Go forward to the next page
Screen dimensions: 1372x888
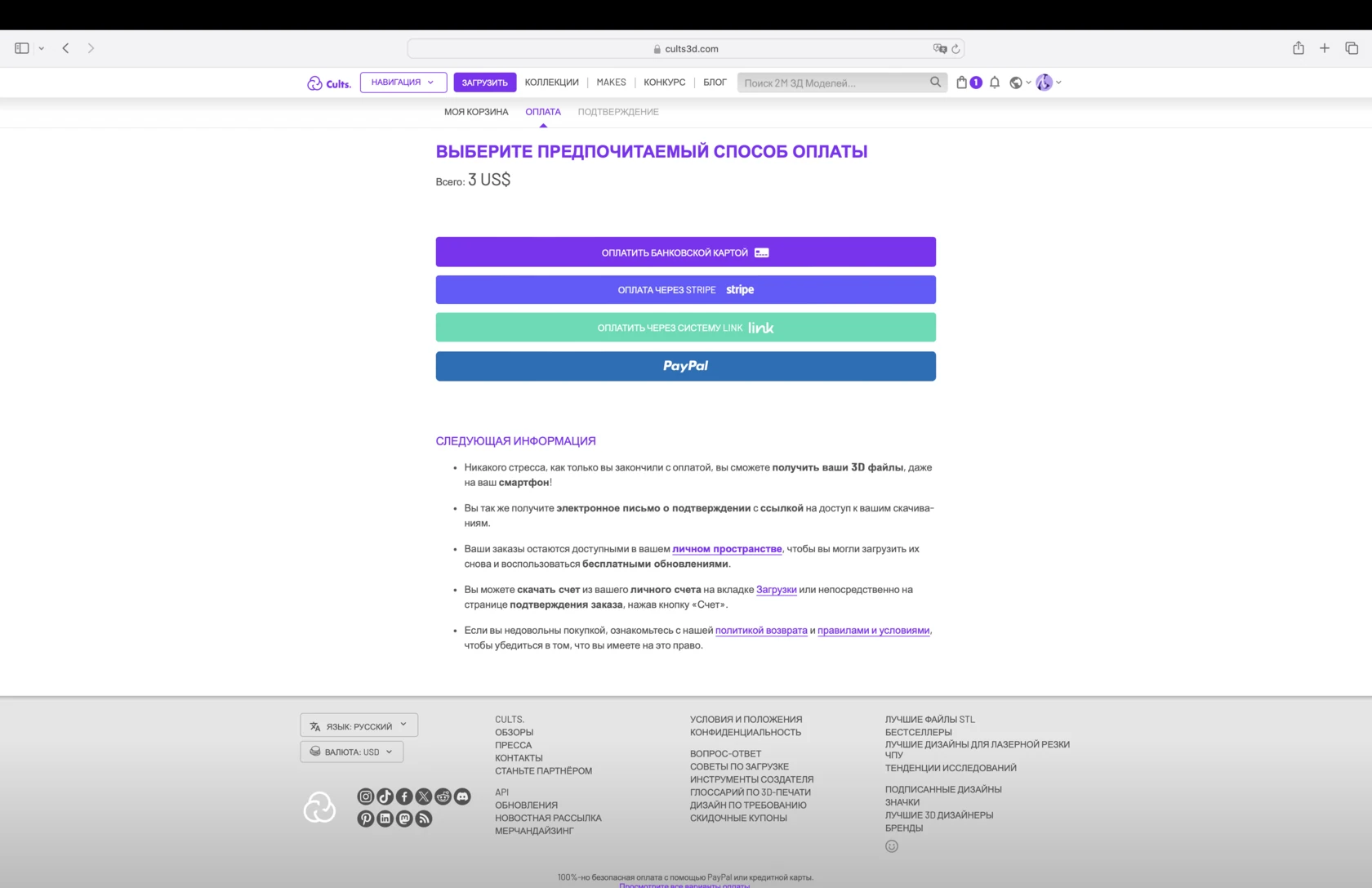tap(91, 48)
